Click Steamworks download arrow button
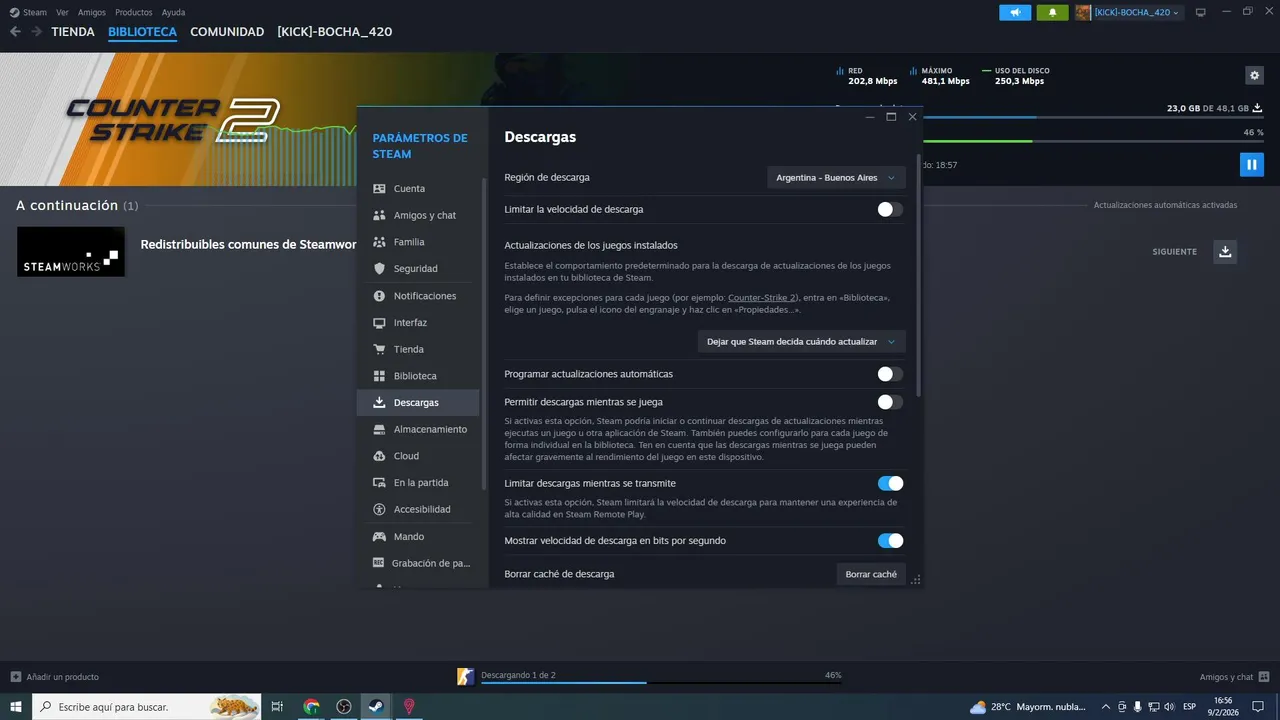This screenshot has height=720, width=1280. click(x=1225, y=251)
